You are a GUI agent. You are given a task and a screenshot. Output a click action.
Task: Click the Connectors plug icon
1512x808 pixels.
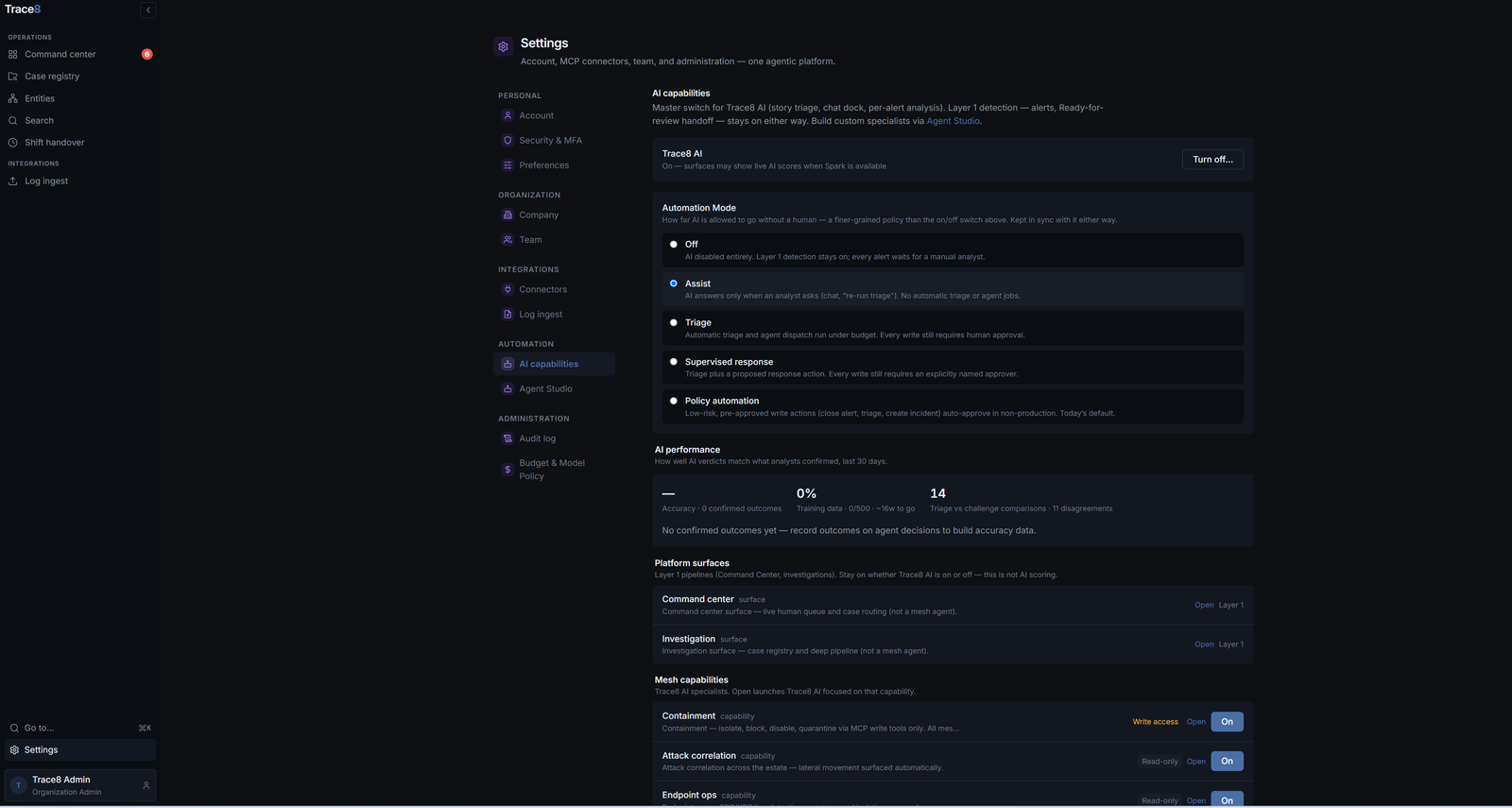click(507, 290)
